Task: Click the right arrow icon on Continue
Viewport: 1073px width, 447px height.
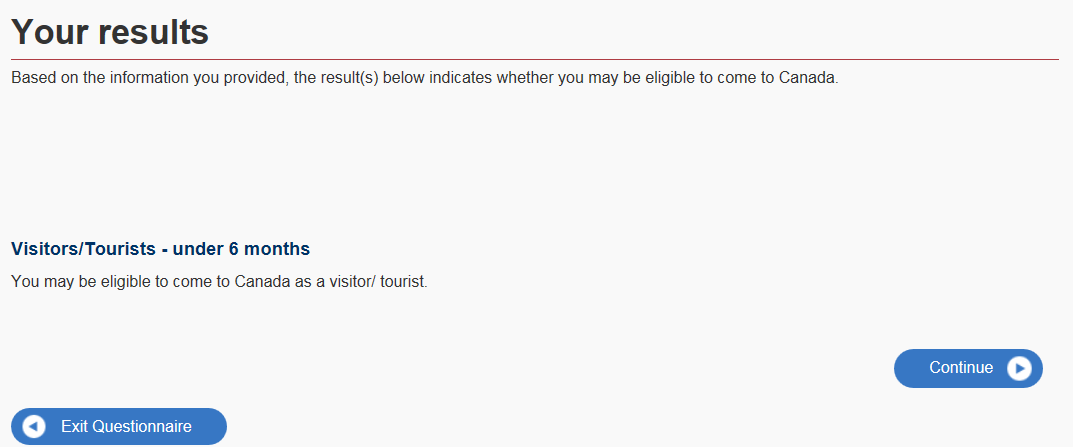Action: [1018, 368]
